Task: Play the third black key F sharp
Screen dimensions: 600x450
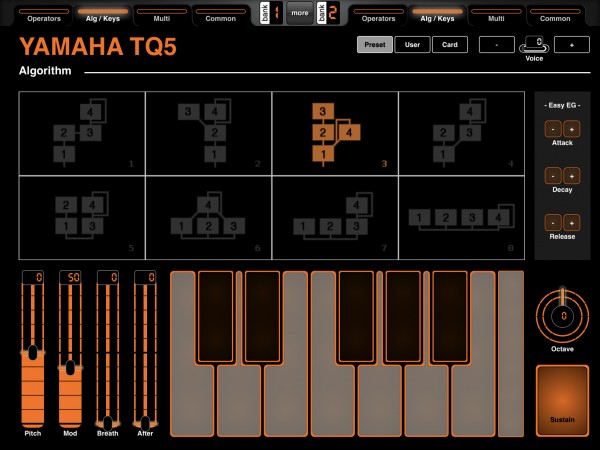Action: [x=356, y=316]
